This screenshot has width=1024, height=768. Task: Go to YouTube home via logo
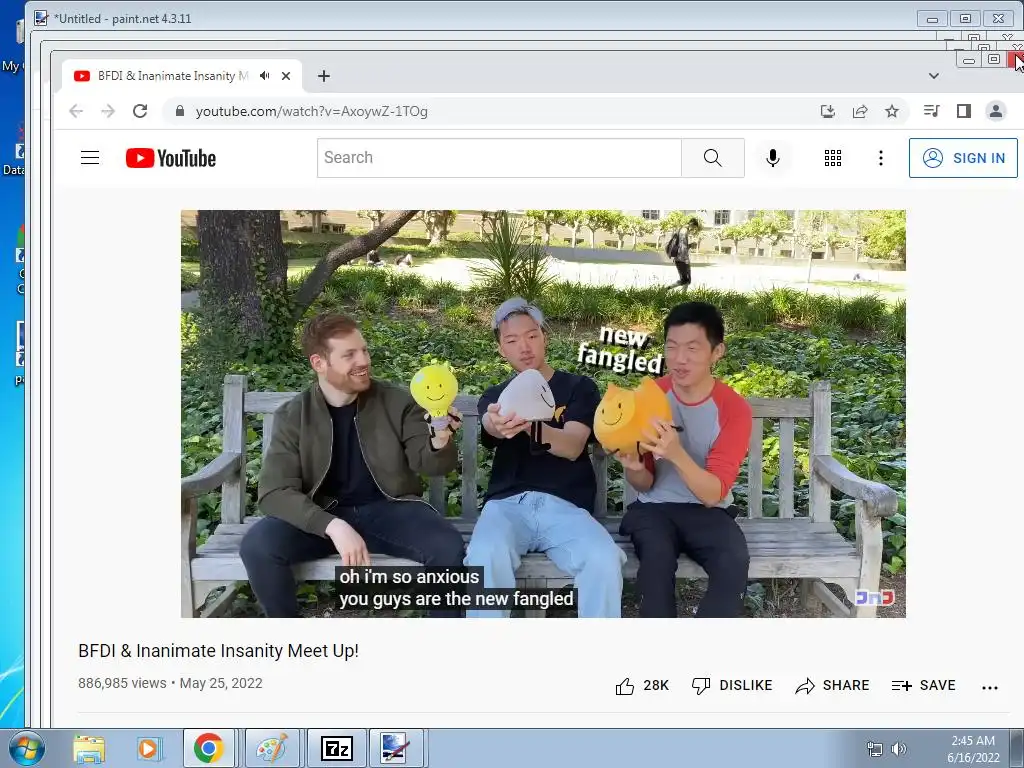click(170, 158)
